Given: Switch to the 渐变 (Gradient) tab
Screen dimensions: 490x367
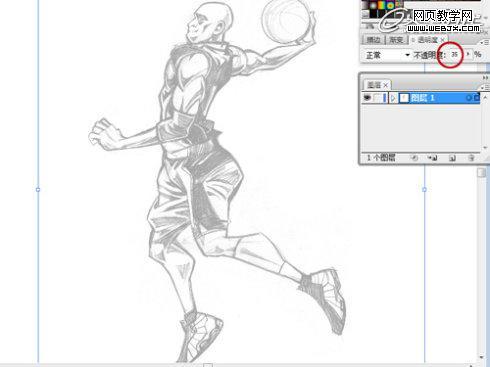Looking at the screenshot, I should (x=396, y=40).
